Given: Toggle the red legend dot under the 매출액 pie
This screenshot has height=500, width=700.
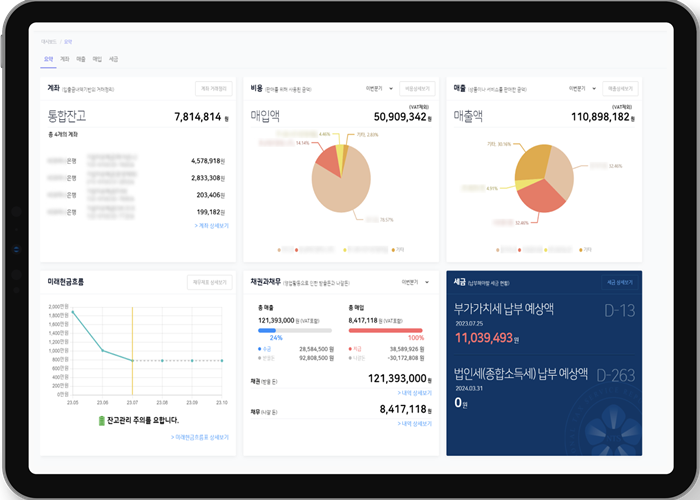Looking at the screenshot, I should [519, 250].
